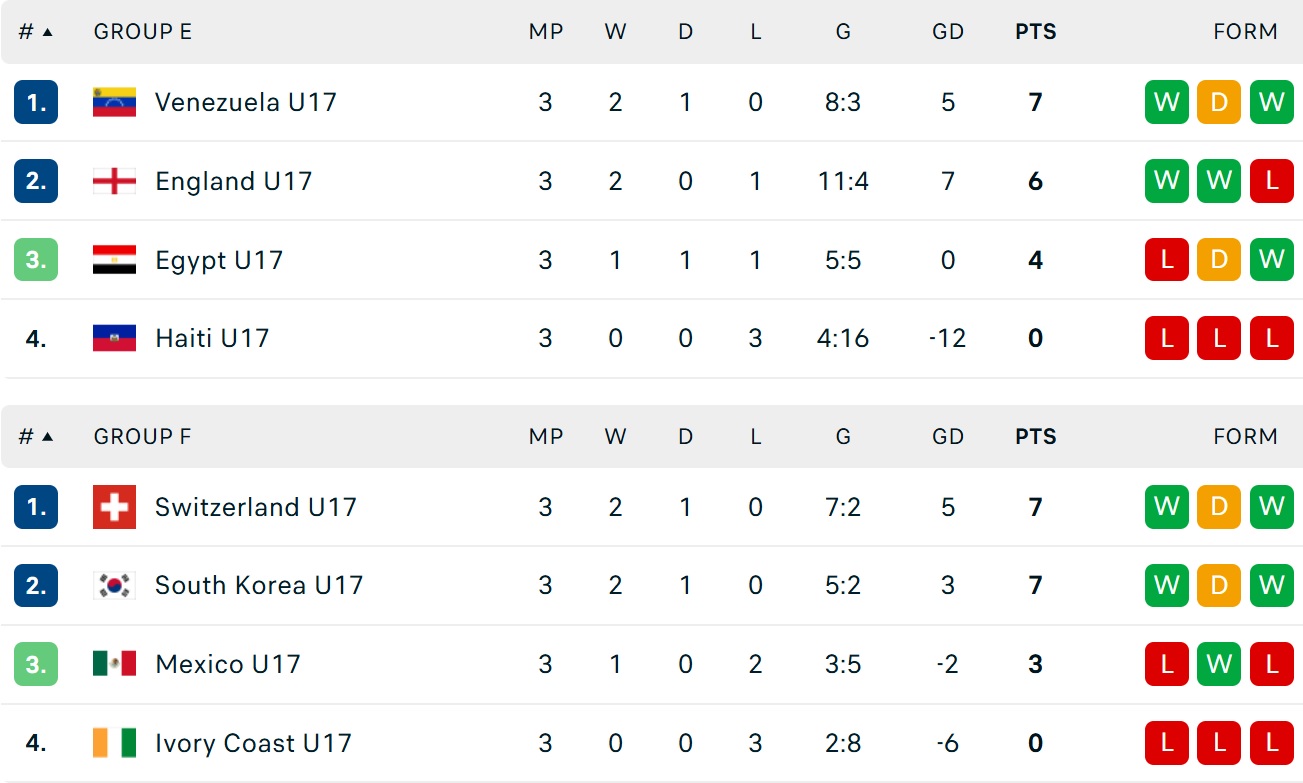Click the Venezuela flag icon

[x=114, y=102]
